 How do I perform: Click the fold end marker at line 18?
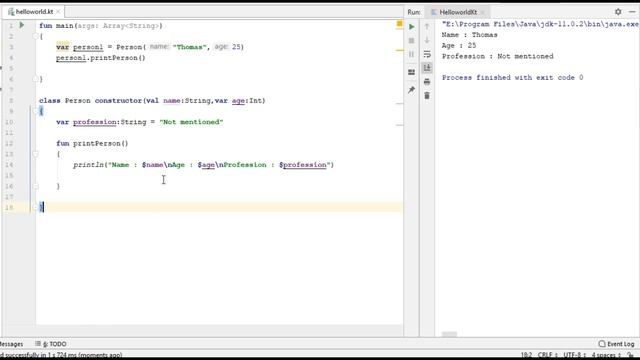click(x=36, y=207)
